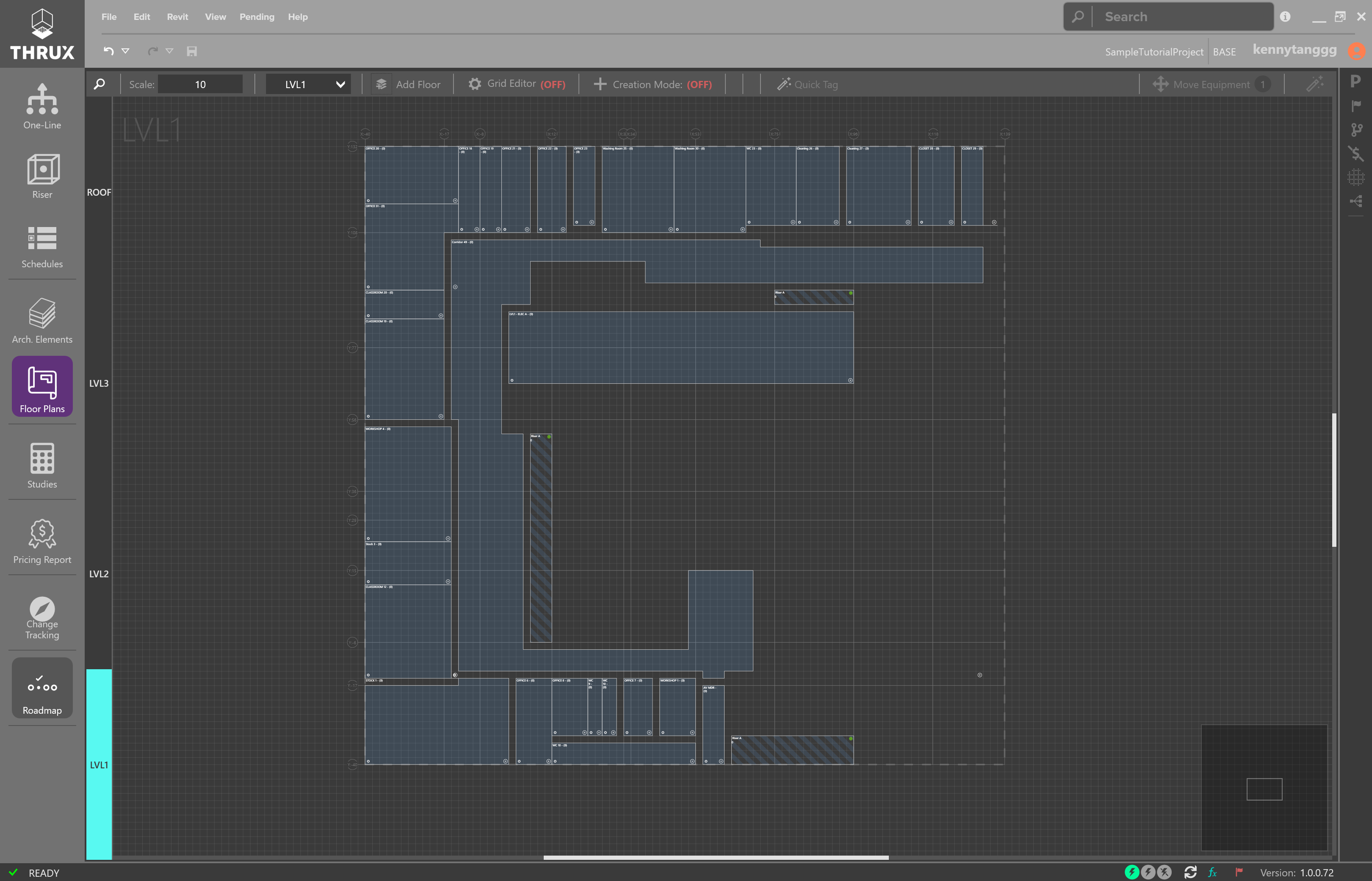This screenshot has width=1372, height=881.
Task: Select the ROOF level marker
Action: tap(99, 192)
